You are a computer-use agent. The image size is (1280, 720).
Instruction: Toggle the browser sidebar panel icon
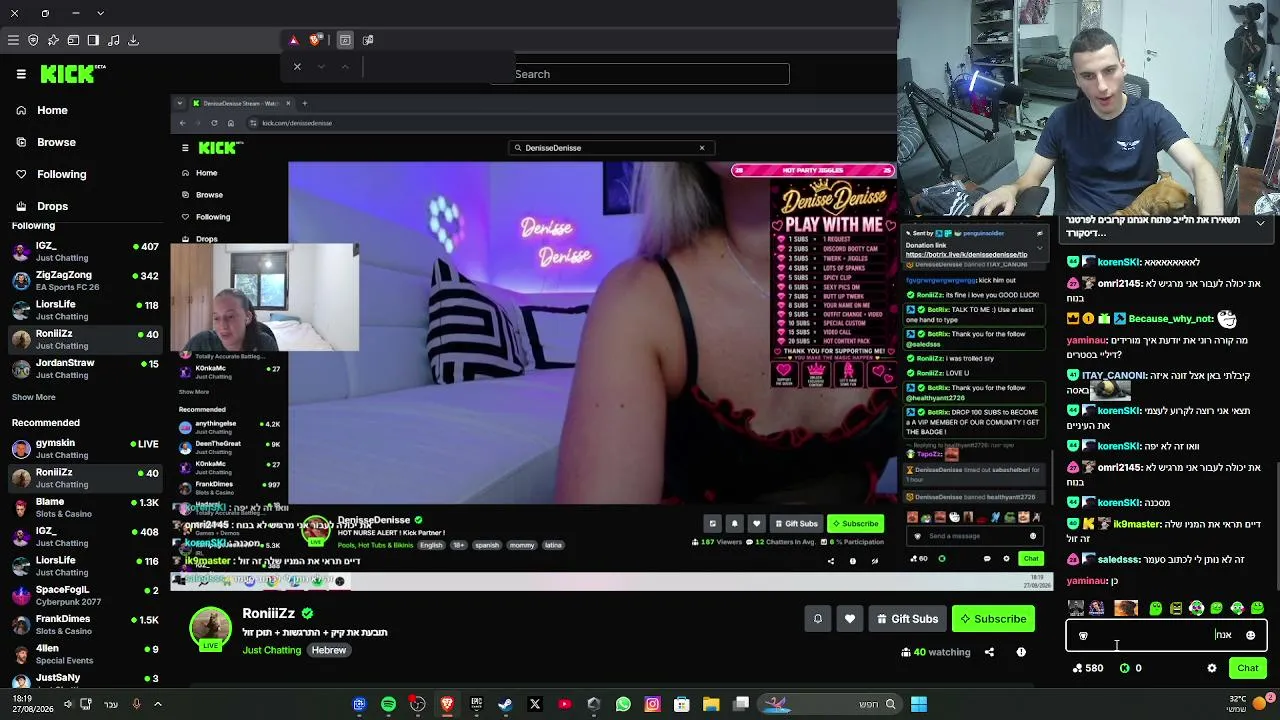point(93,40)
